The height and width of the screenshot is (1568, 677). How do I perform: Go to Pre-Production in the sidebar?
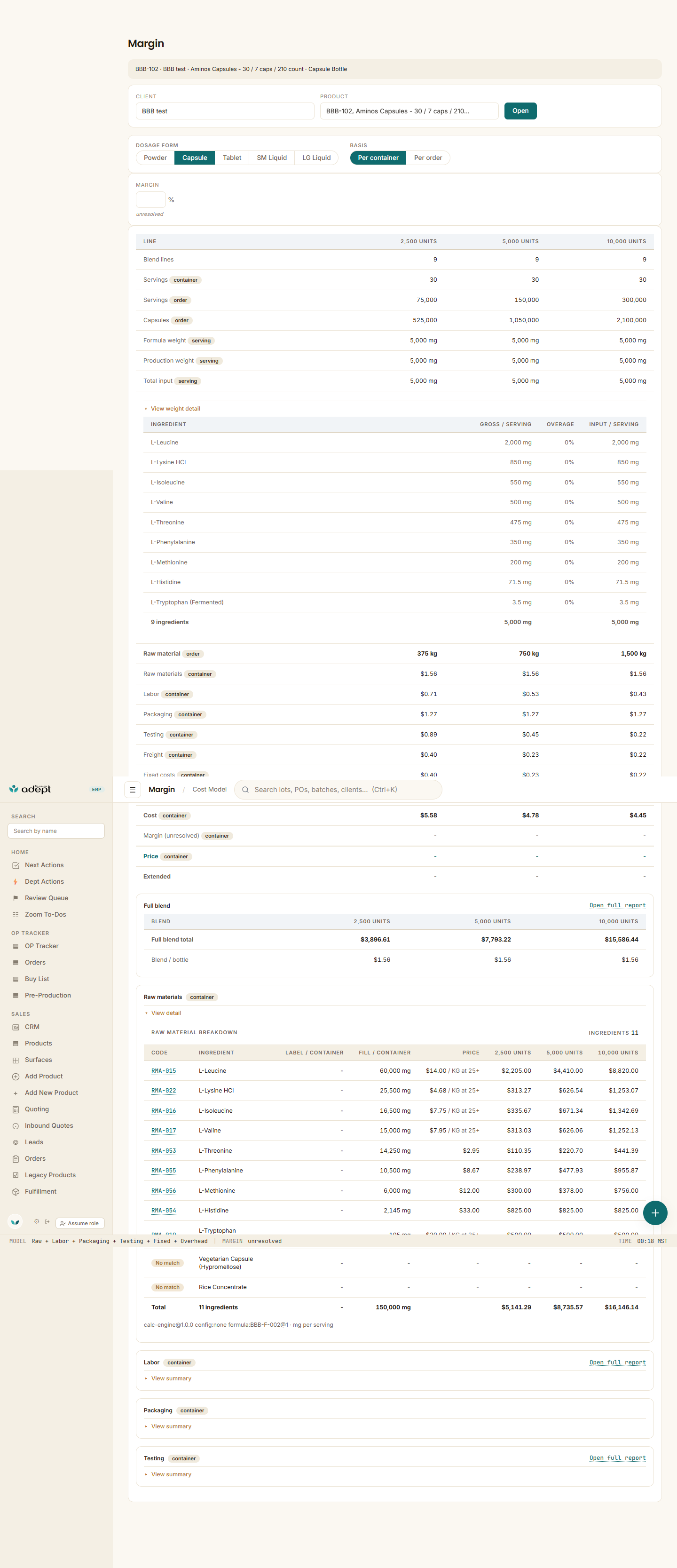(48, 995)
